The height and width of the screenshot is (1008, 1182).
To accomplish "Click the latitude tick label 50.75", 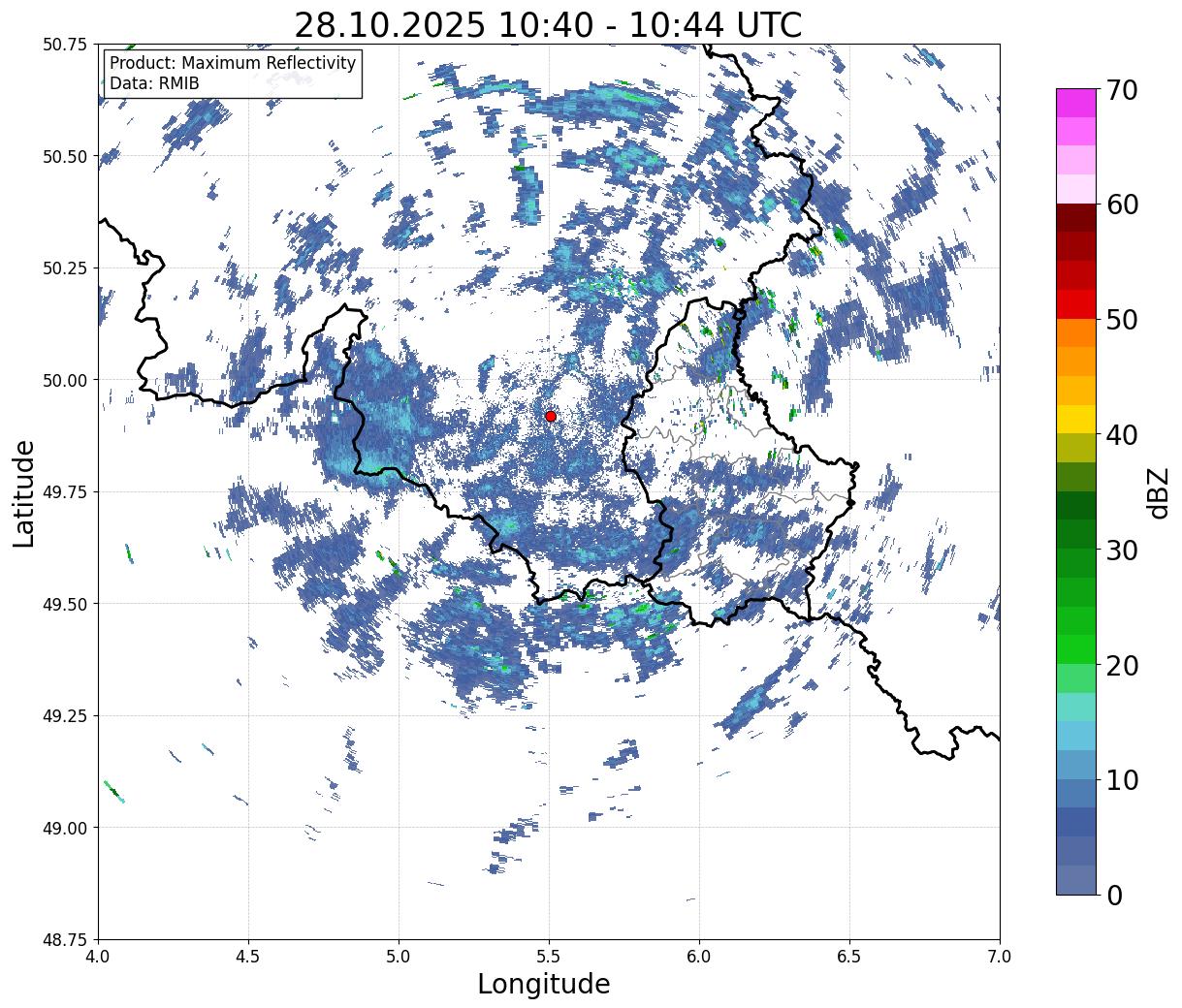I will pyautogui.click(x=65, y=45).
